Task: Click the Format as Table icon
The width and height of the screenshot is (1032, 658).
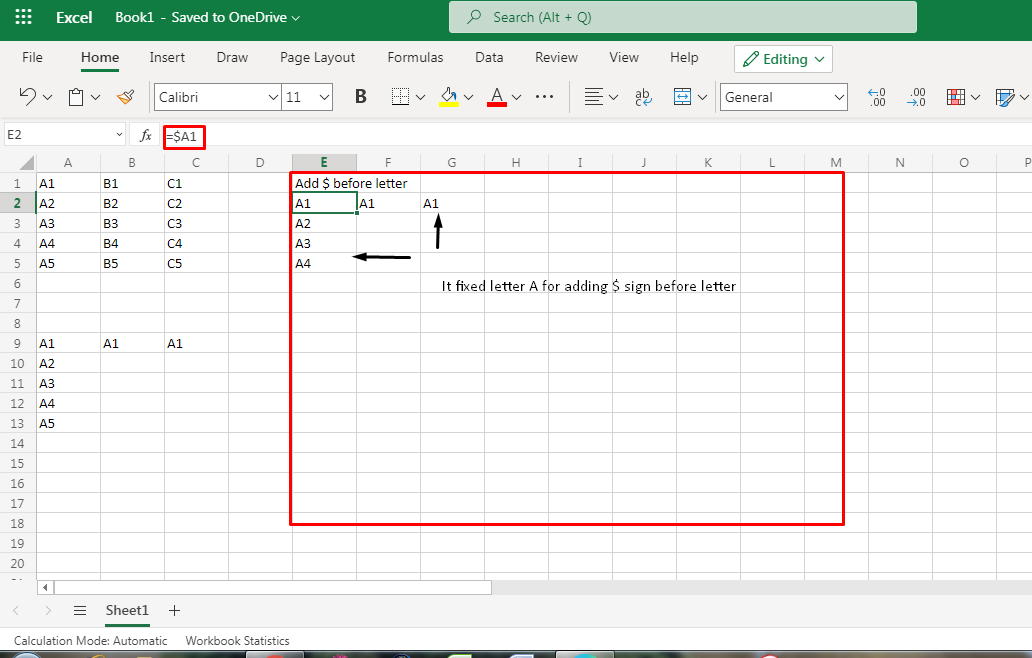Action: 1005,97
